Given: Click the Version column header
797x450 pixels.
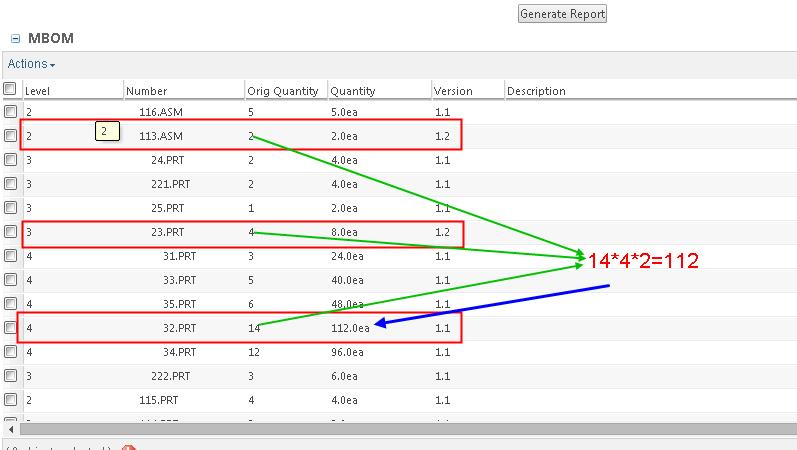Looking at the screenshot, I should click(453, 91).
